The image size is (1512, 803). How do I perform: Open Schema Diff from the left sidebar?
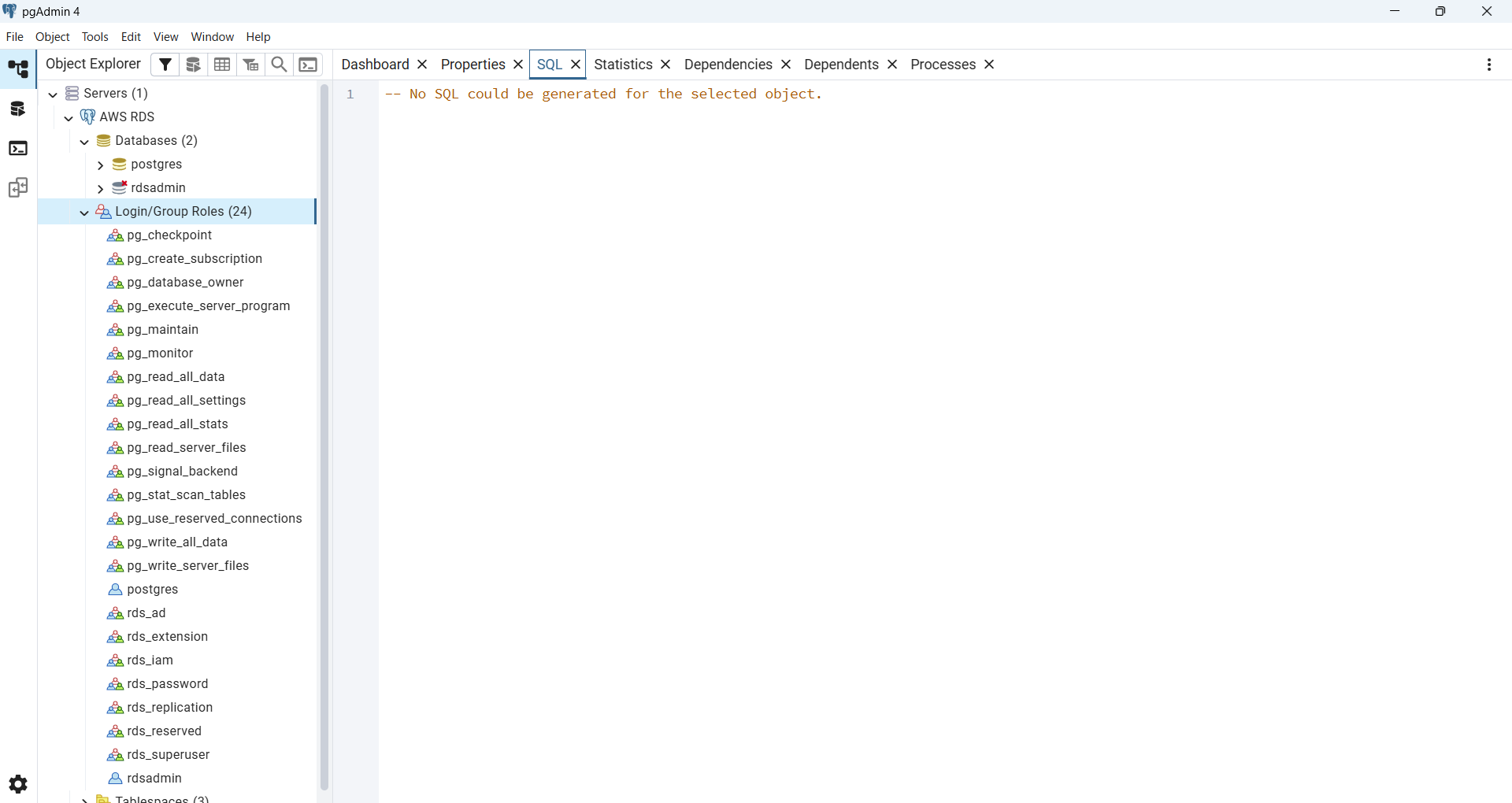point(18,188)
